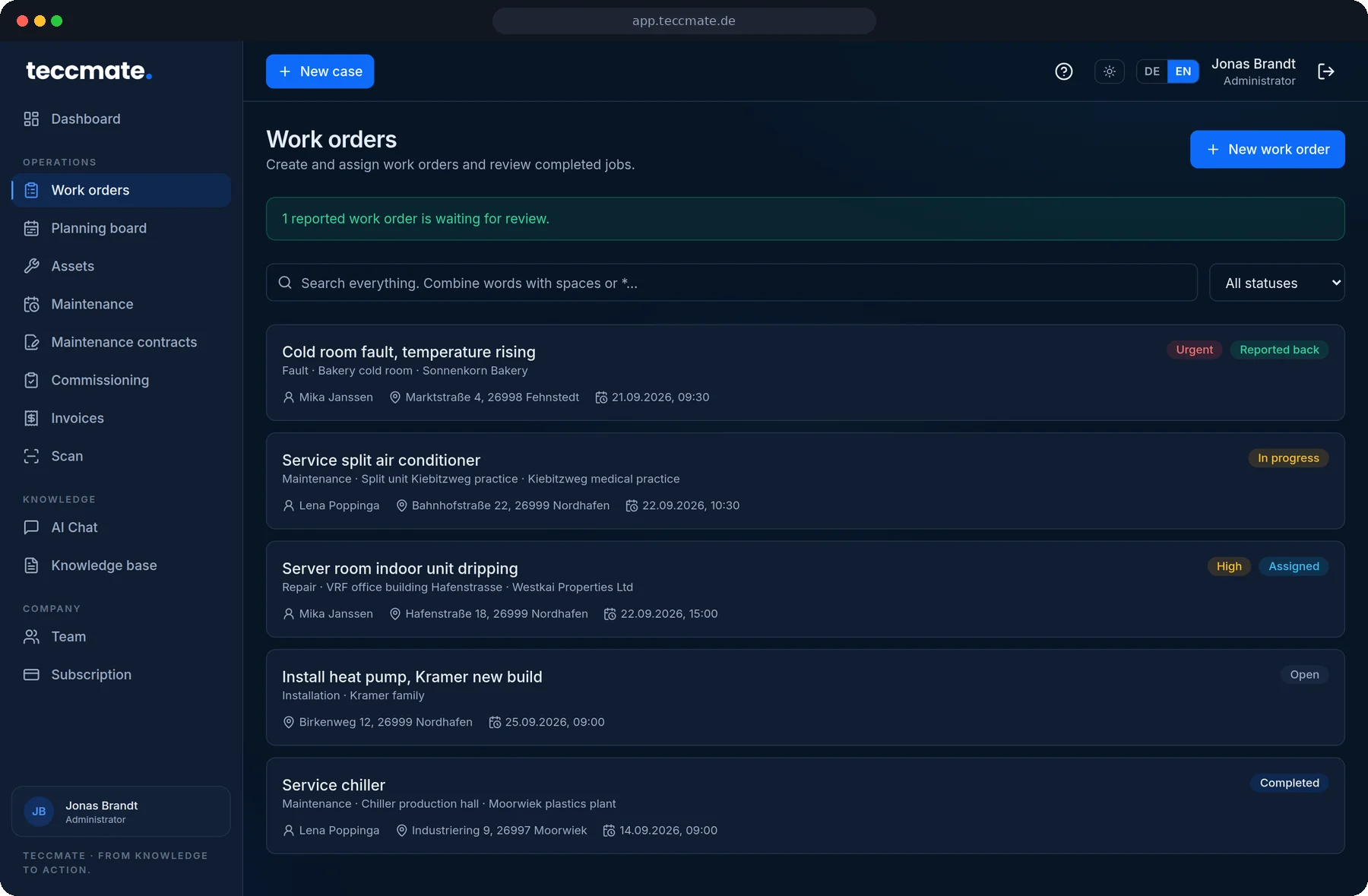Click the Urgent priority badge
This screenshot has width=1368, height=896.
pyautogui.click(x=1194, y=350)
